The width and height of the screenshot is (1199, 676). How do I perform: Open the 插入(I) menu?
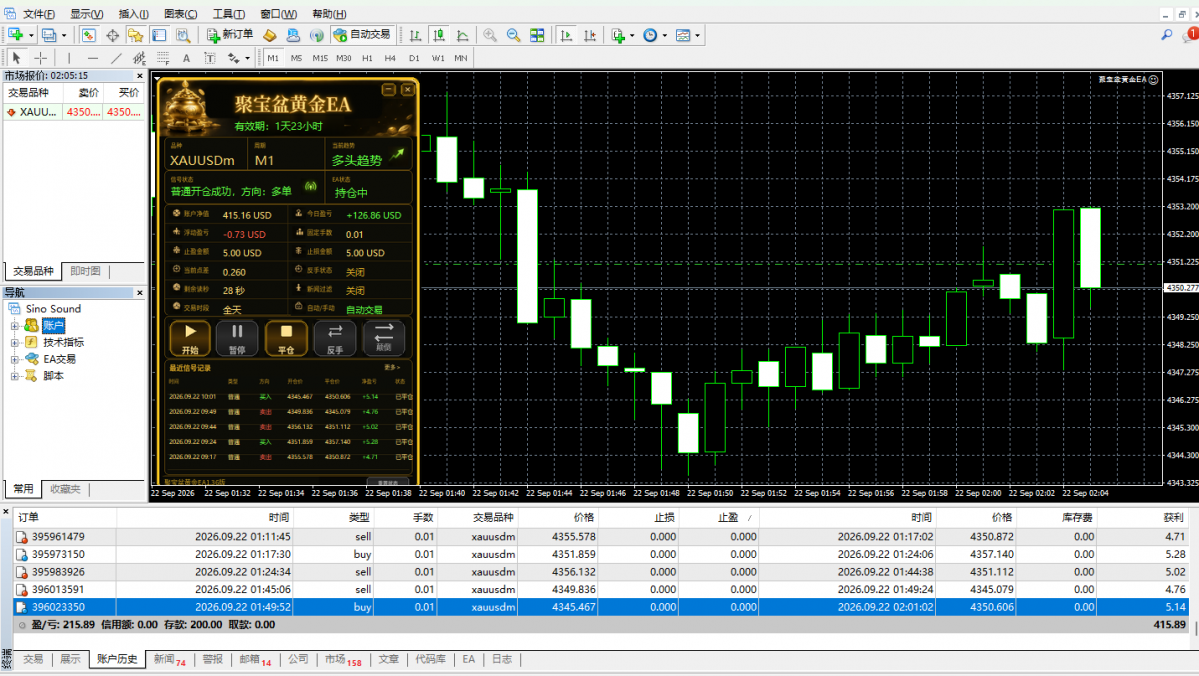click(x=133, y=14)
